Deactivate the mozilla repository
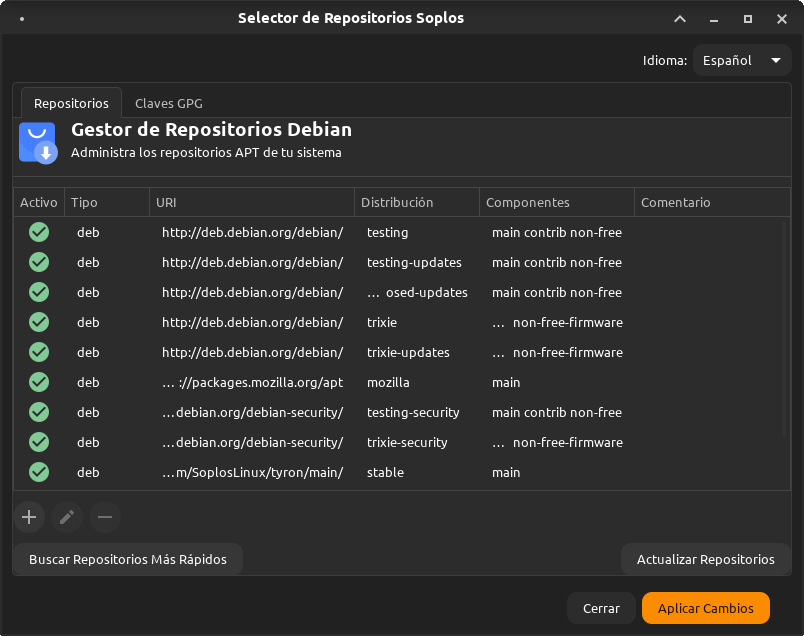The width and height of the screenshot is (804, 636). coord(38,382)
